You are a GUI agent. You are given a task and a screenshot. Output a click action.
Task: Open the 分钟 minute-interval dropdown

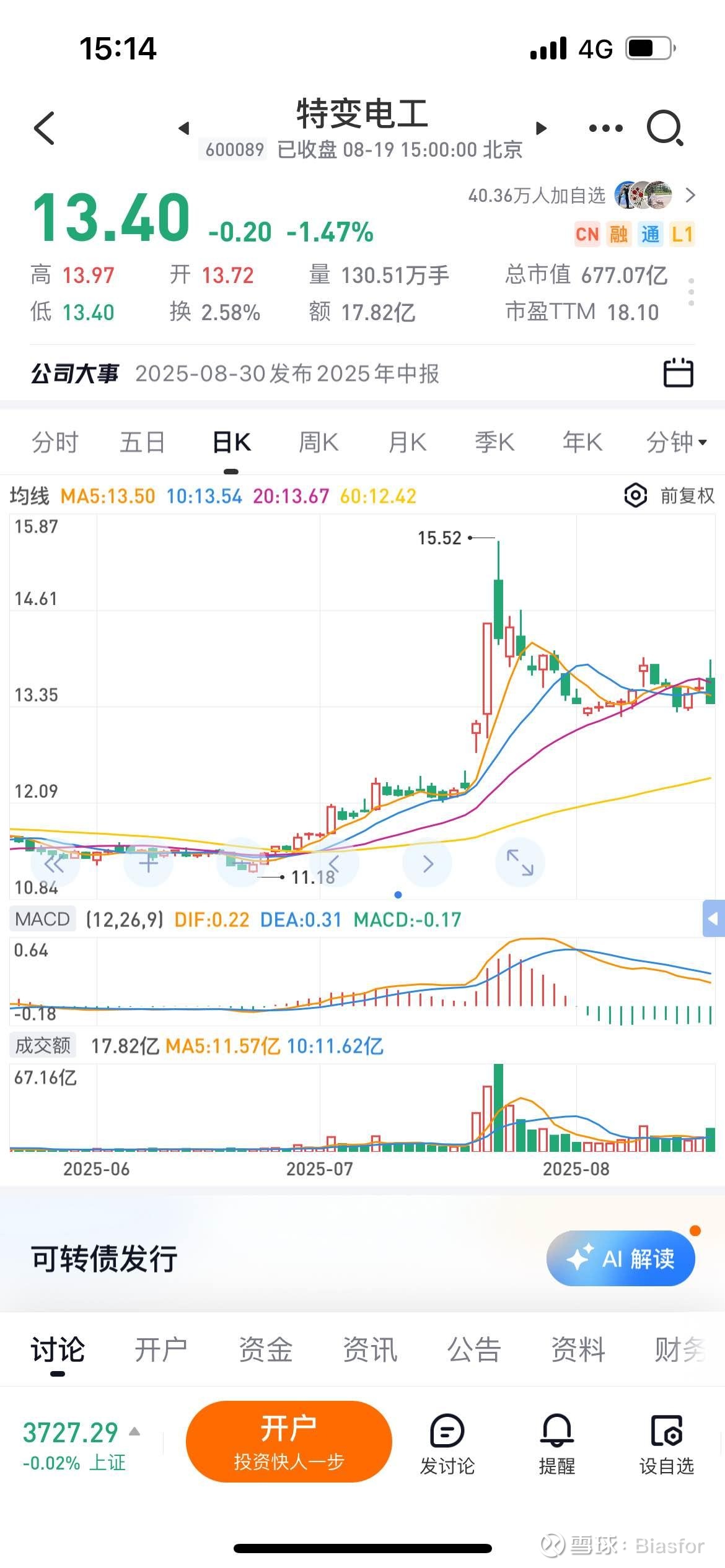pyautogui.click(x=676, y=442)
